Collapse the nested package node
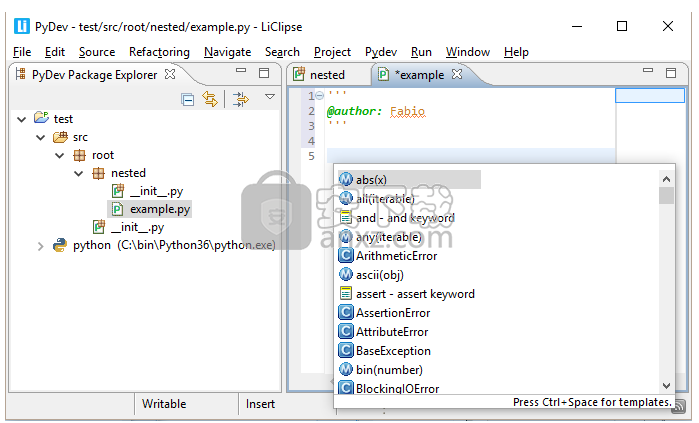The height and width of the screenshot is (423, 699). point(78,173)
